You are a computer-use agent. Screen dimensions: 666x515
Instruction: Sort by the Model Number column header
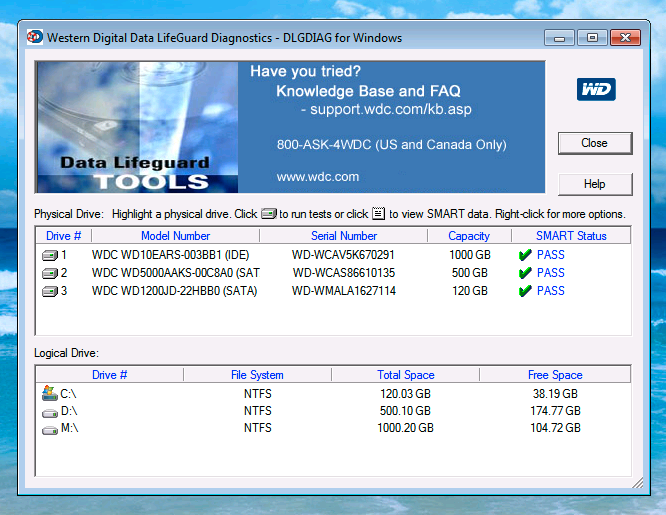[175, 236]
